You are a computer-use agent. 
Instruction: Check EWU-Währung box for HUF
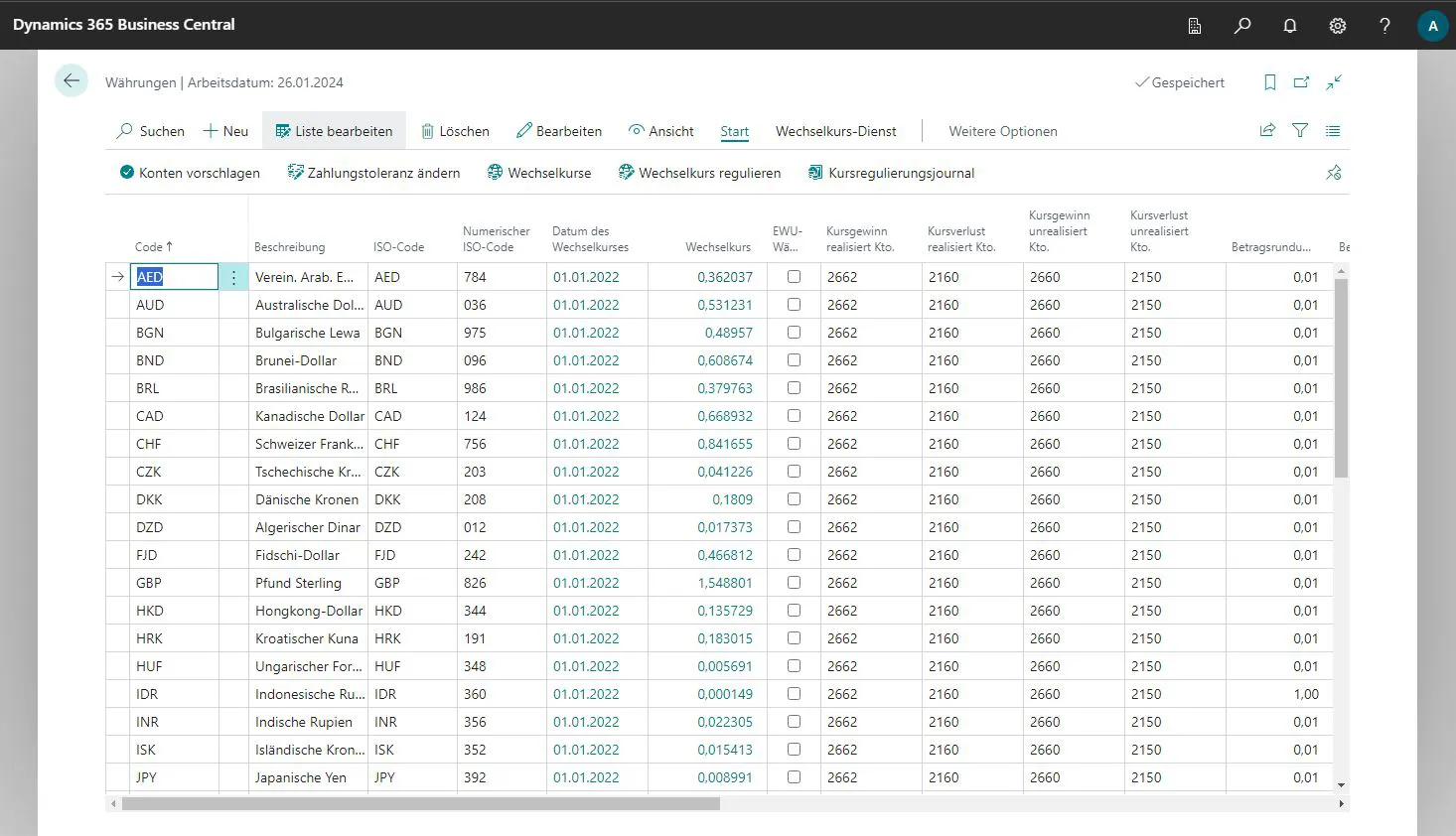tap(794, 666)
